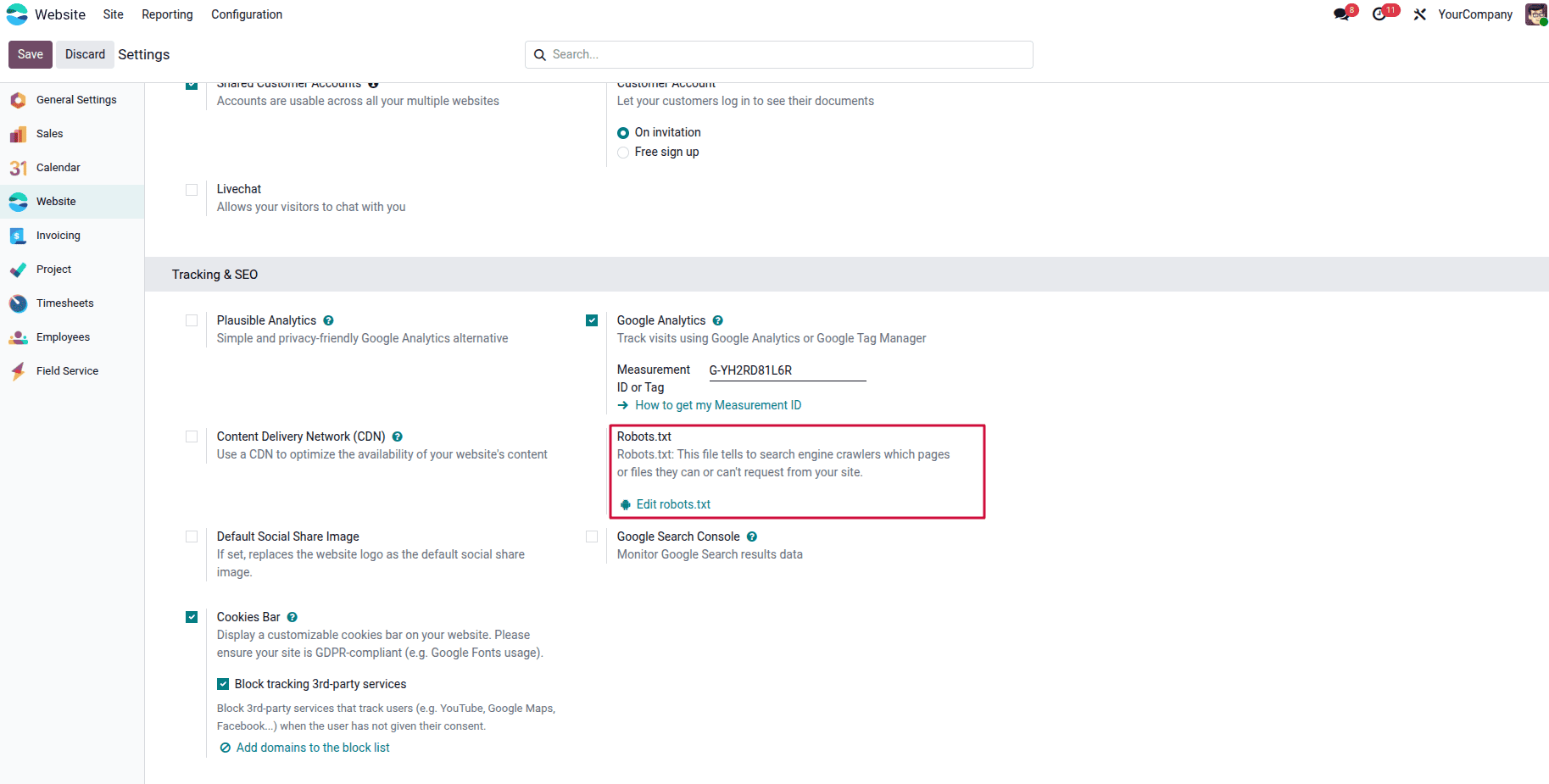
Task: Open the conversations chat bubble icon
Action: 1341,14
